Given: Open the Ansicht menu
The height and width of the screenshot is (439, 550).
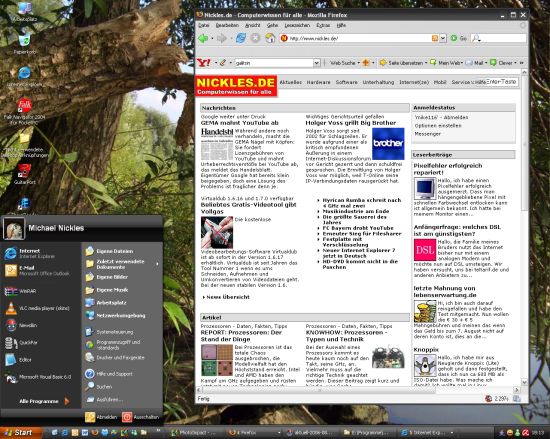Looking at the screenshot, I should pyautogui.click(x=253, y=25).
